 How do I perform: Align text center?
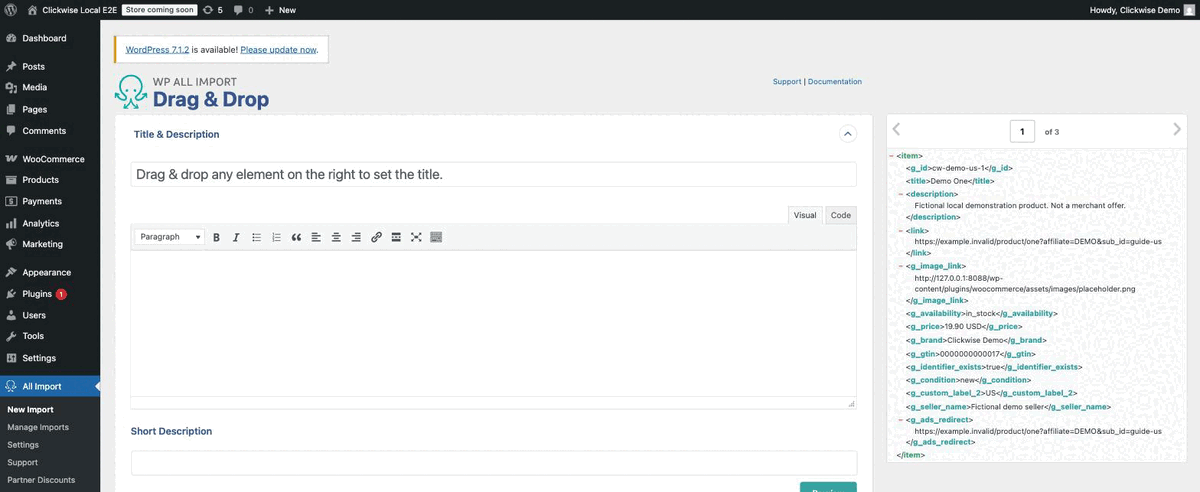pyautogui.click(x=336, y=237)
